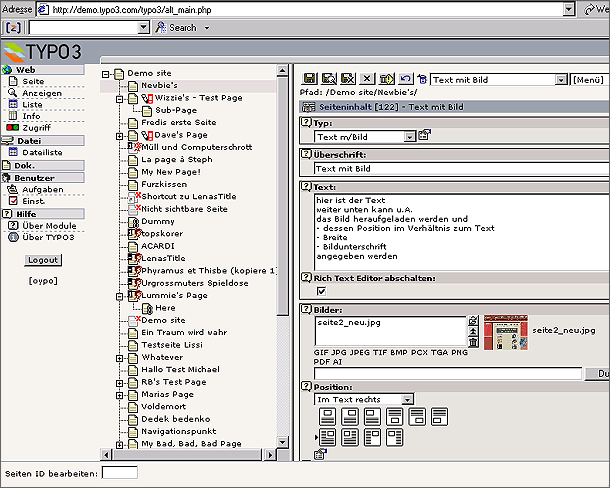Open the Anzeigen module
The image size is (610, 488).
[42, 93]
